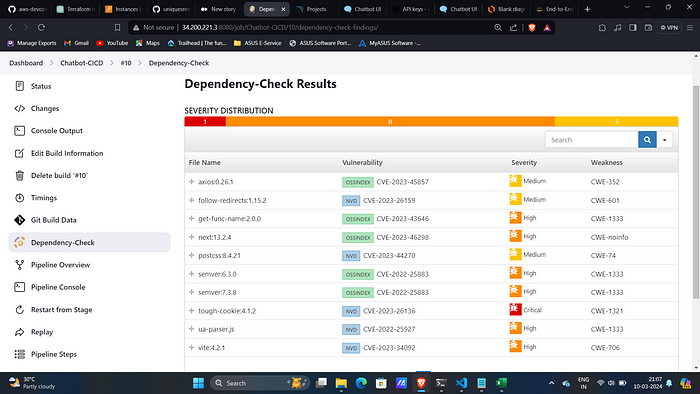Click the Delete build '#10' trash icon

[19, 175]
